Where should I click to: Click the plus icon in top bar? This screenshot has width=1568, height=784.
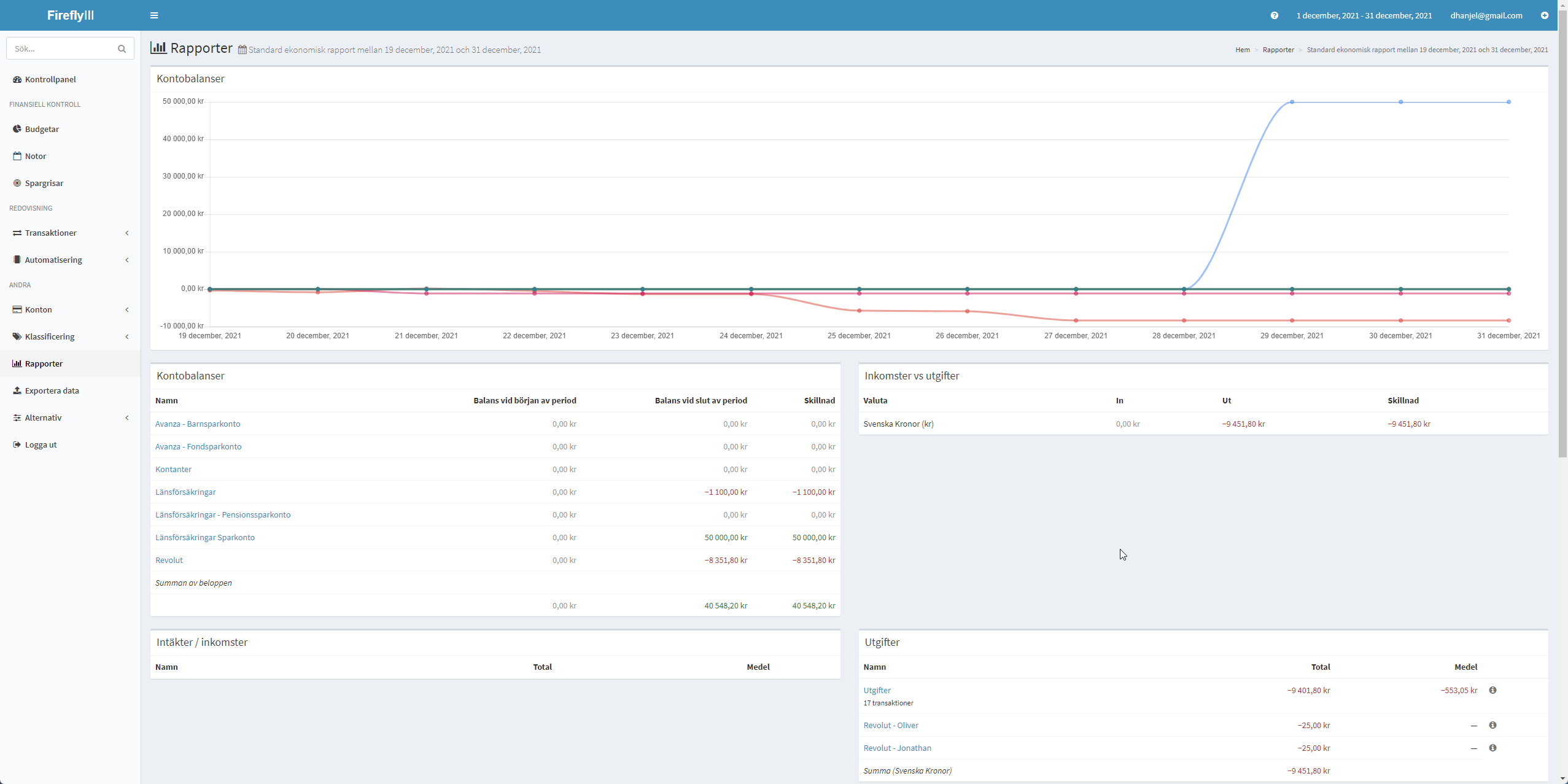(1545, 15)
